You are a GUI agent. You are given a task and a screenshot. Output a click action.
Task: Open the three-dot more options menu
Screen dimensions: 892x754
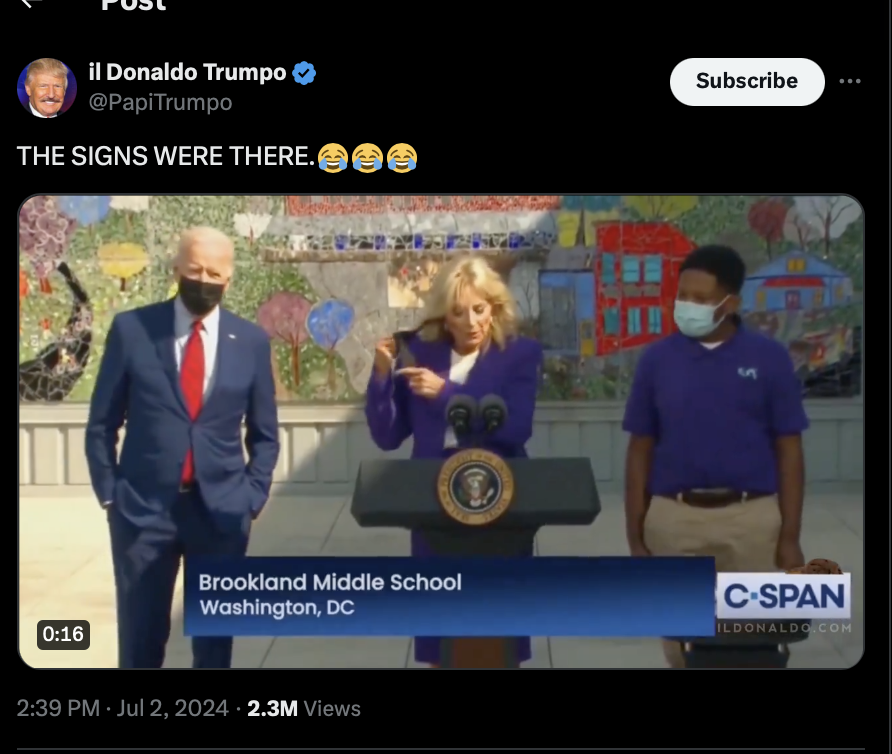point(850,81)
